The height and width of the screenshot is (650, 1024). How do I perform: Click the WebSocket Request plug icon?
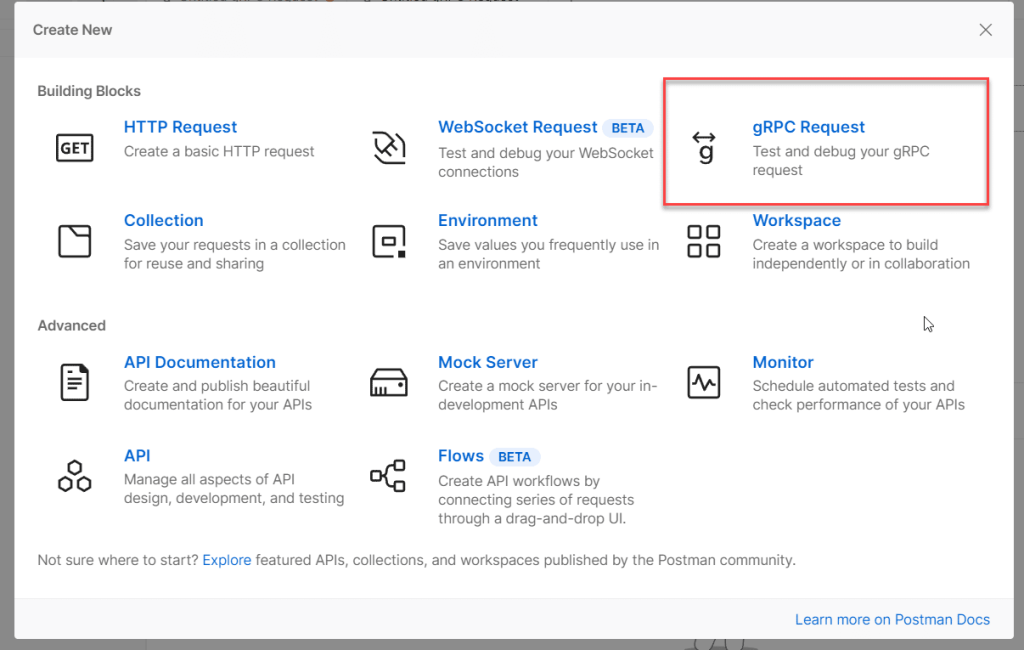(389, 147)
